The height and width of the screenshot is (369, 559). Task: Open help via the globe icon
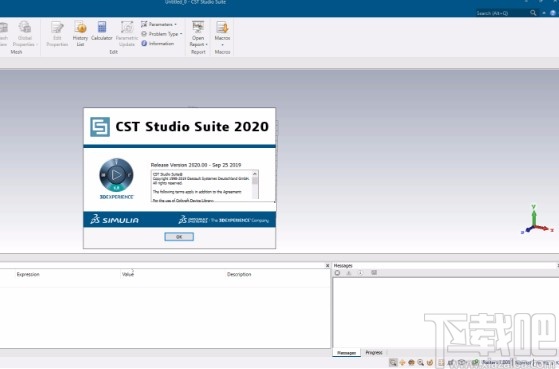coord(553,13)
